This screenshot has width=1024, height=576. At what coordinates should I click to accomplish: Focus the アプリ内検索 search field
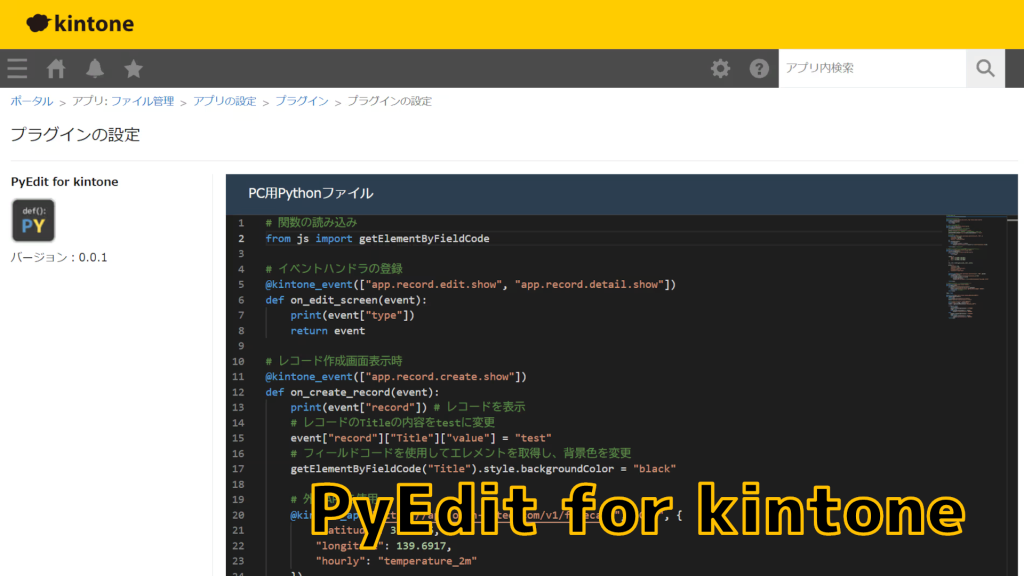tap(872, 68)
